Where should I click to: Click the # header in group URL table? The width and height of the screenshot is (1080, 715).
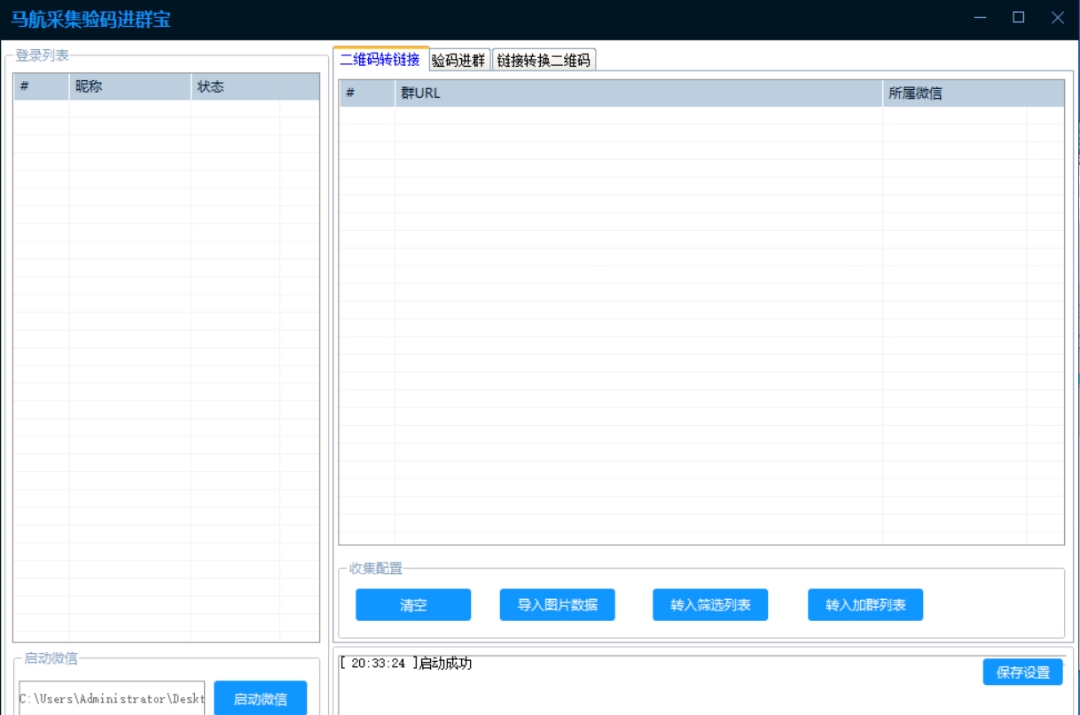pyautogui.click(x=367, y=93)
